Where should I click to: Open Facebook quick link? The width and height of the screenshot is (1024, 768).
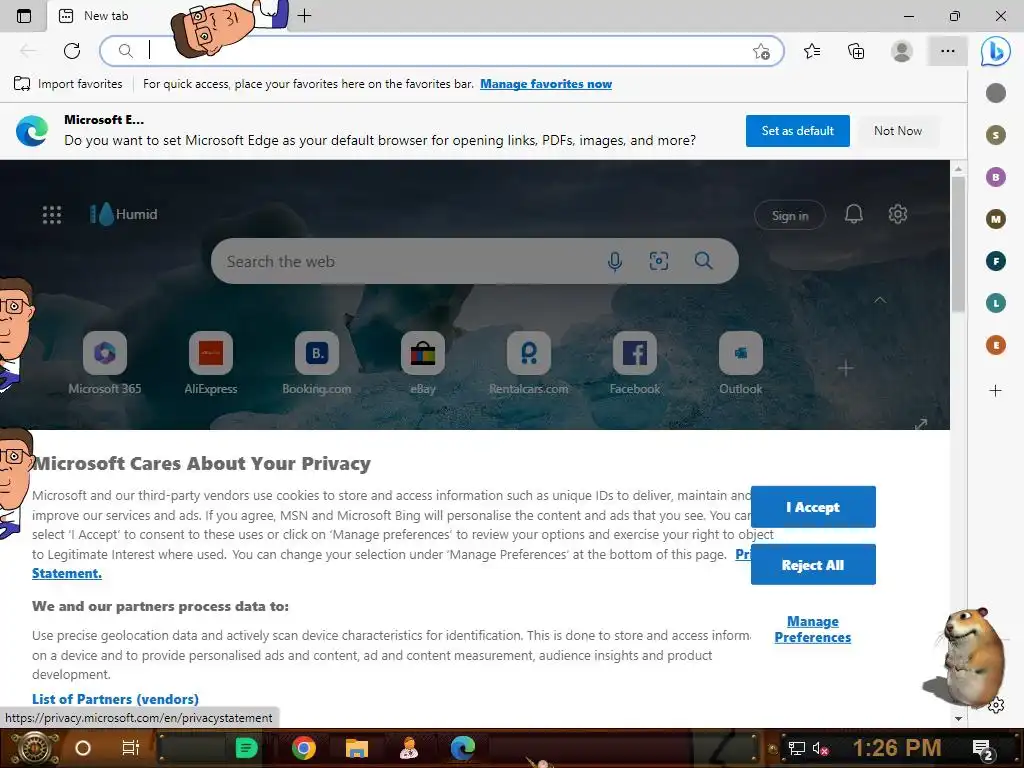(x=635, y=363)
